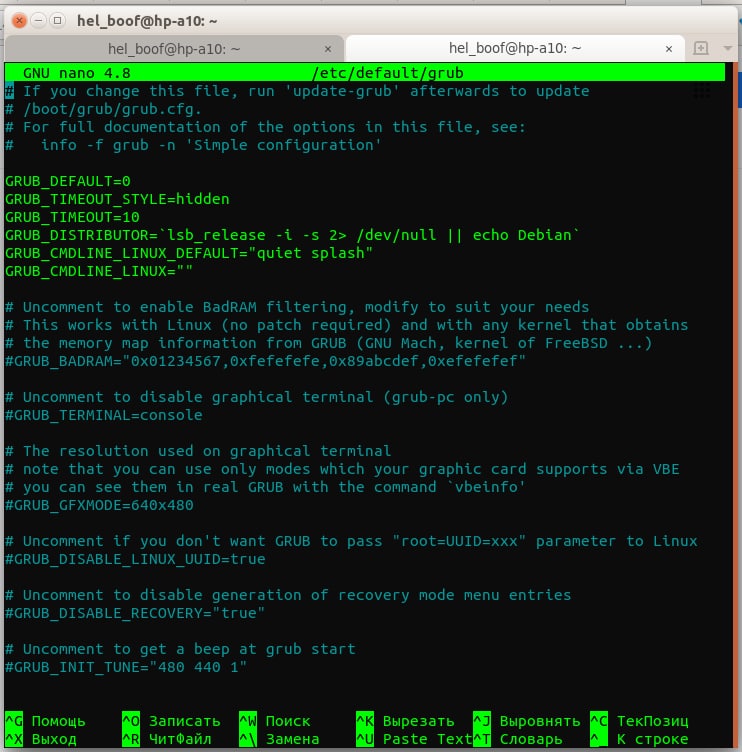Click the GRUB_DISTRIBUTOR line

[292, 235]
